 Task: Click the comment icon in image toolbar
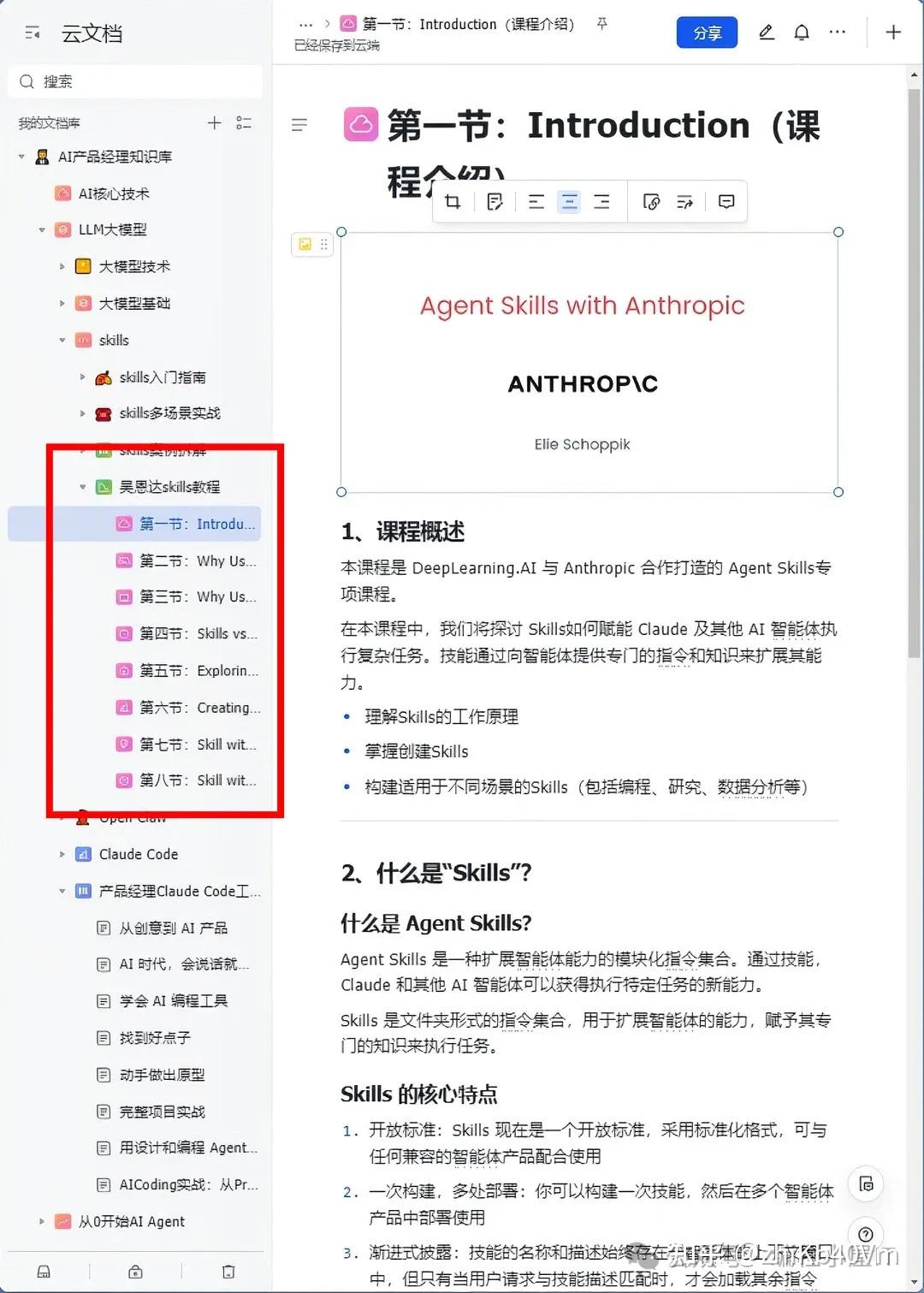coord(726,202)
